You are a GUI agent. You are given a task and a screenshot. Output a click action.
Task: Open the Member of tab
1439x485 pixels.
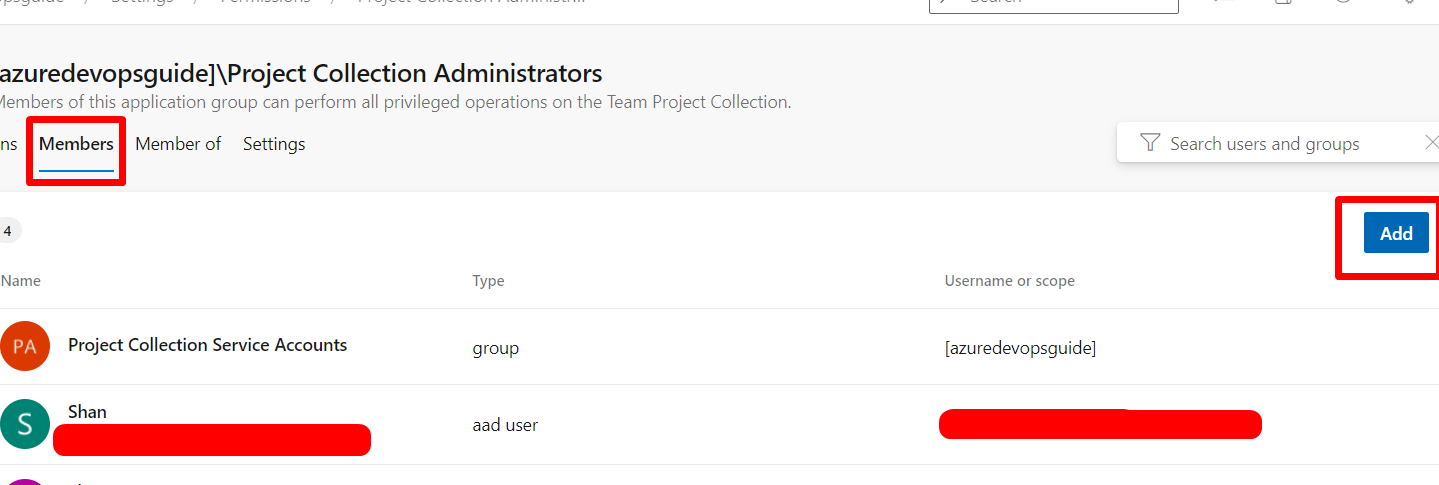178,144
